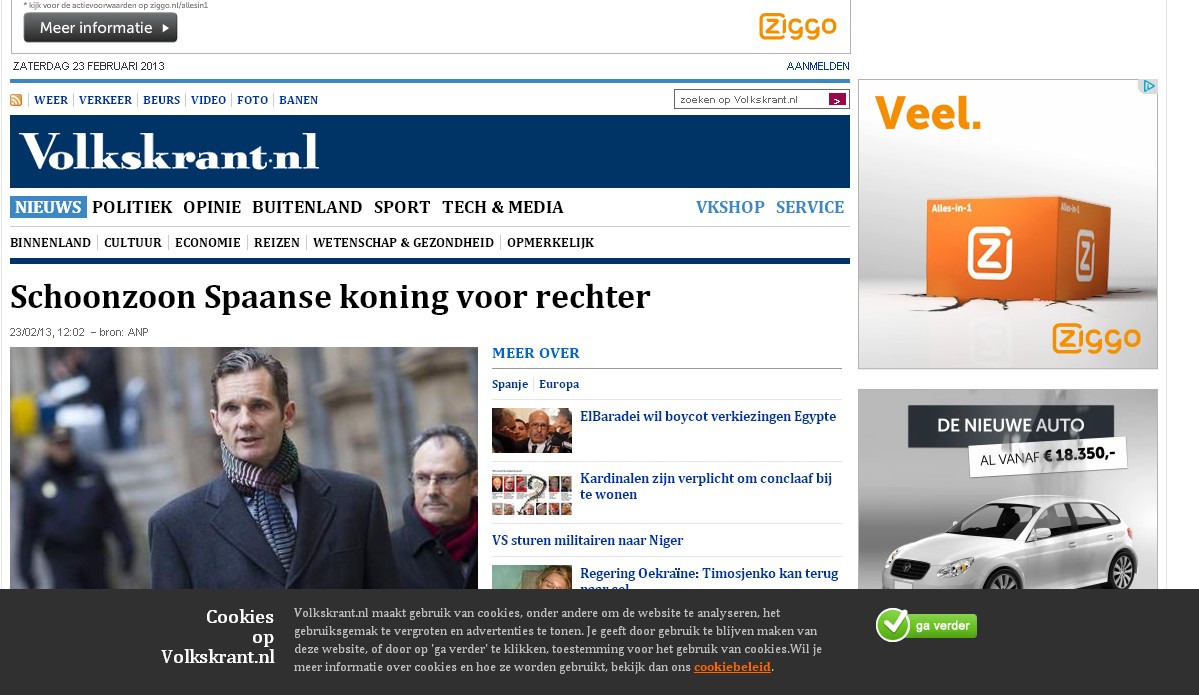
Task: Focus the zoeken op Volkskrant.nl field
Action: coord(751,99)
